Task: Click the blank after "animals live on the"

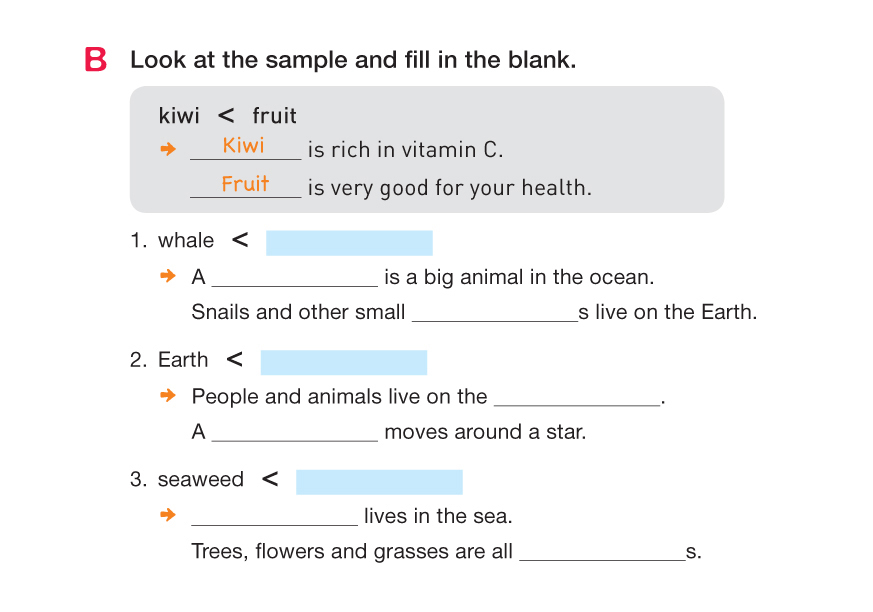Action: point(577,398)
